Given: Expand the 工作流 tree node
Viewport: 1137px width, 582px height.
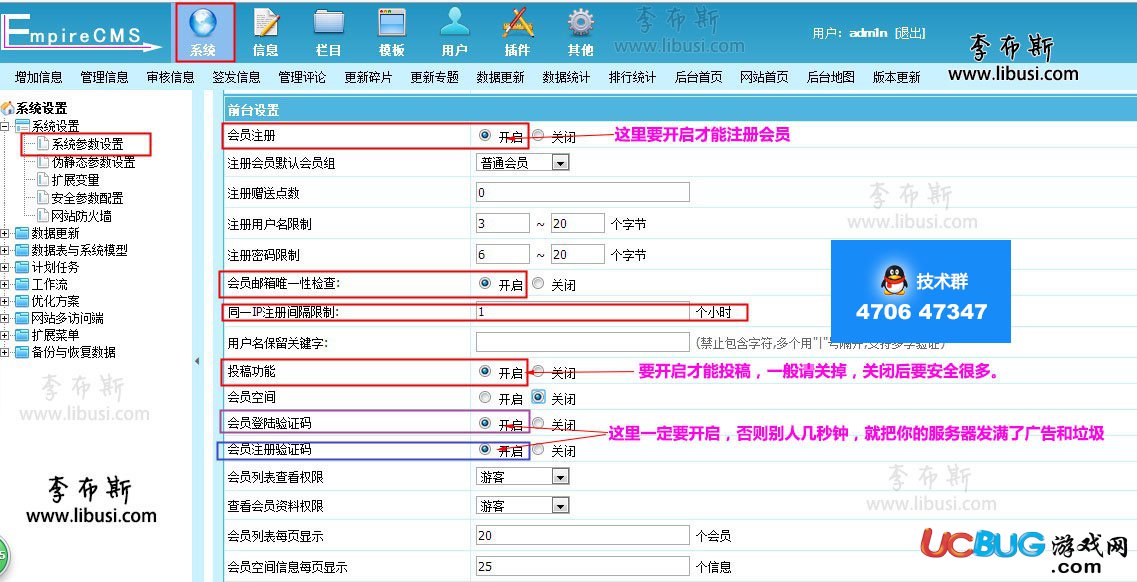Looking at the screenshot, I should point(5,285).
